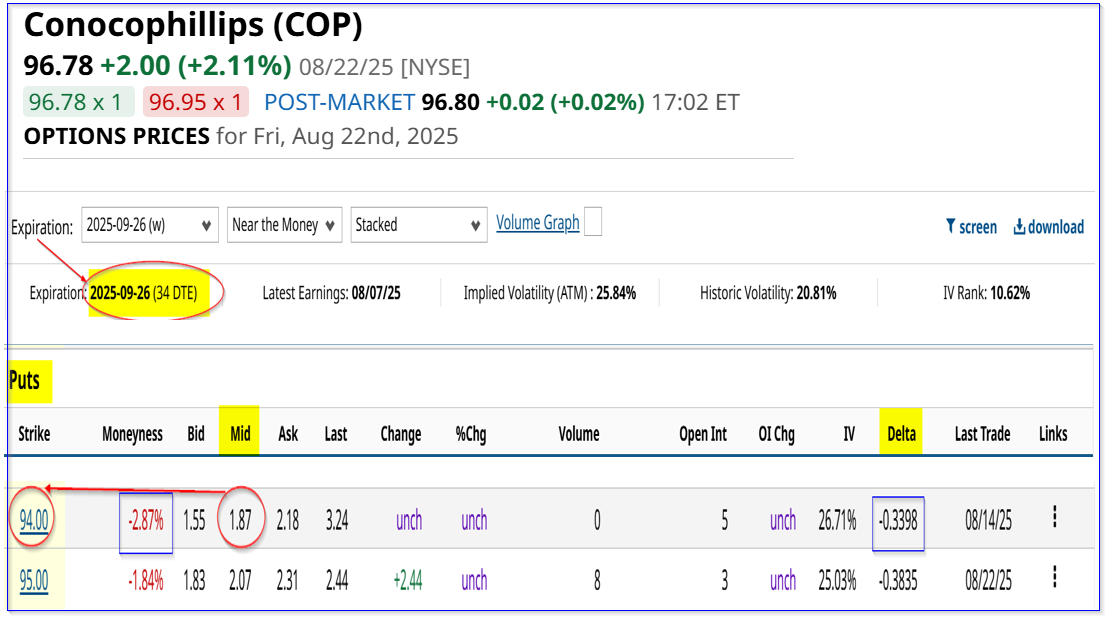Open the Expiration 2025-09-26 (w) dropdown
This screenshot has height=623, width=1106.
tap(150, 225)
